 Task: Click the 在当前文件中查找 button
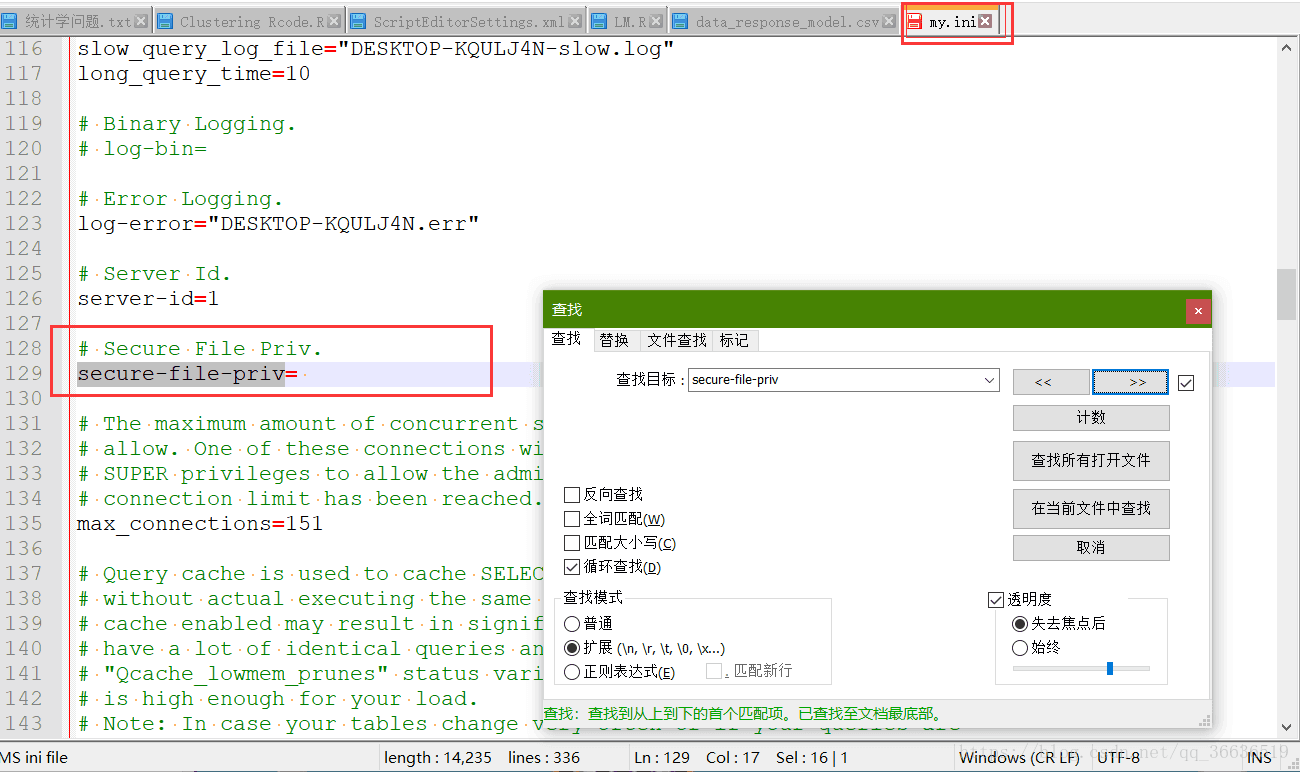pos(1091,508)
